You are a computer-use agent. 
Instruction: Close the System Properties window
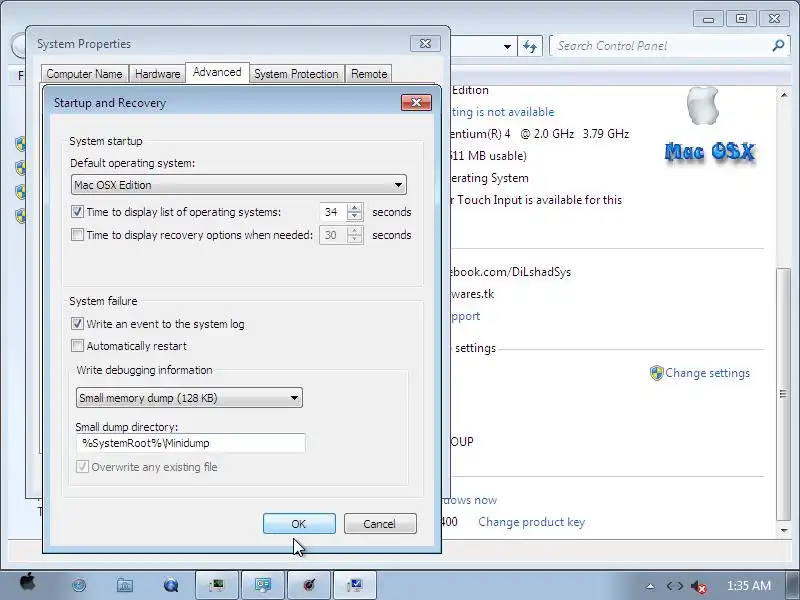click(425, 44)
